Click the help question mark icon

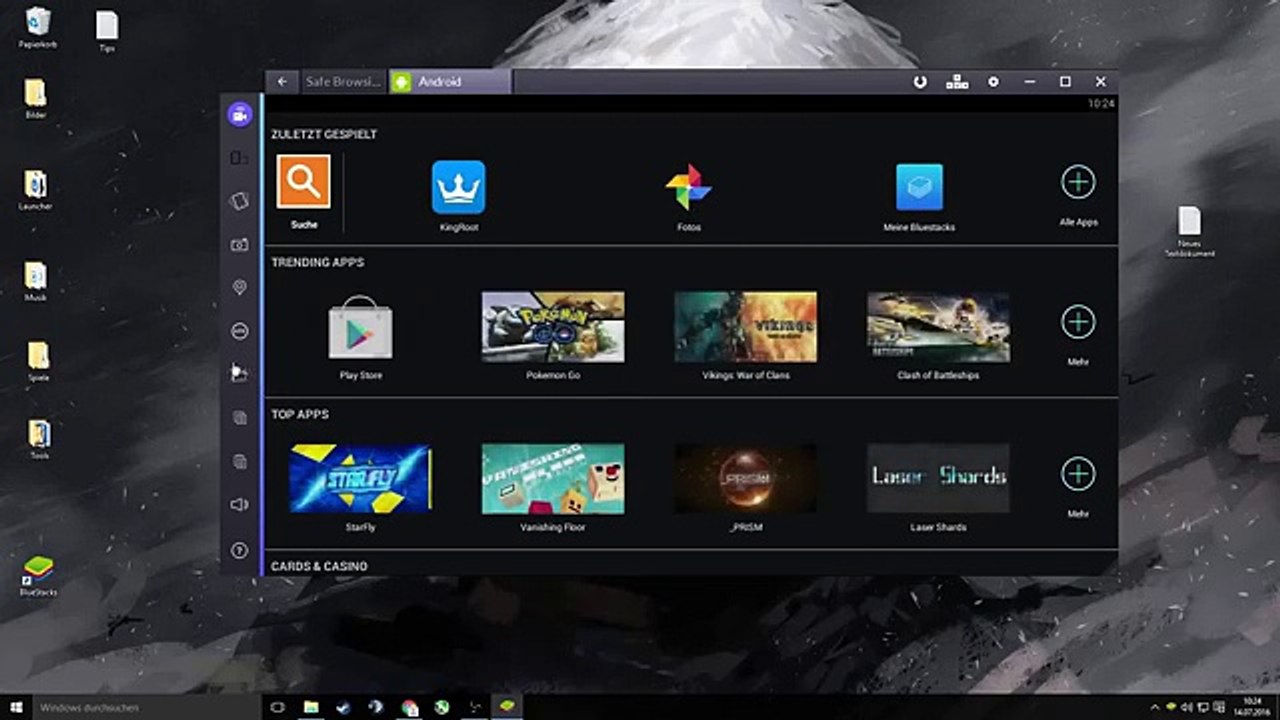coord(239,550)
